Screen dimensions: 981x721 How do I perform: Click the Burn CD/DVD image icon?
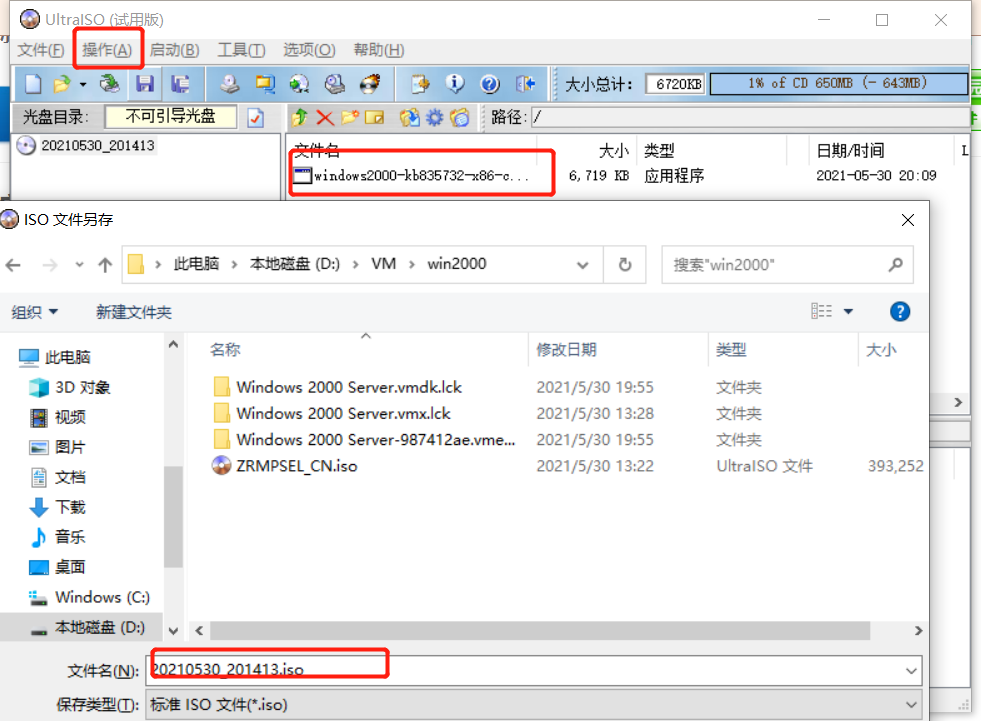(x=370, y=83)
